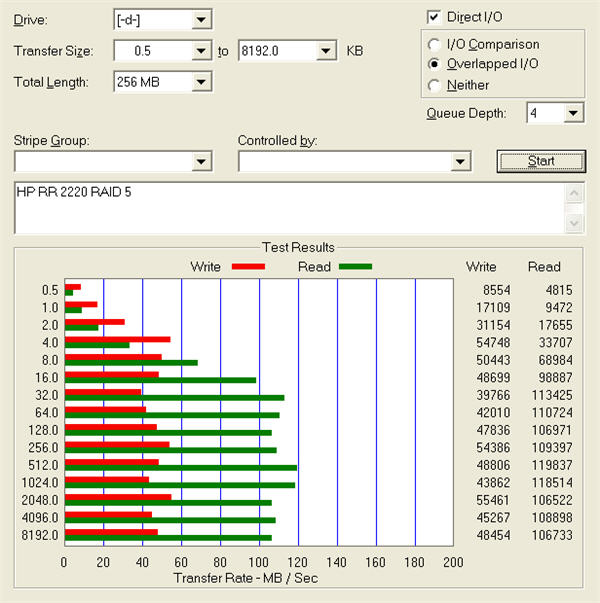This screenshot has height=603, width=600.
Task: Click the Queue Depth label
Action: (x=466, y=113)
